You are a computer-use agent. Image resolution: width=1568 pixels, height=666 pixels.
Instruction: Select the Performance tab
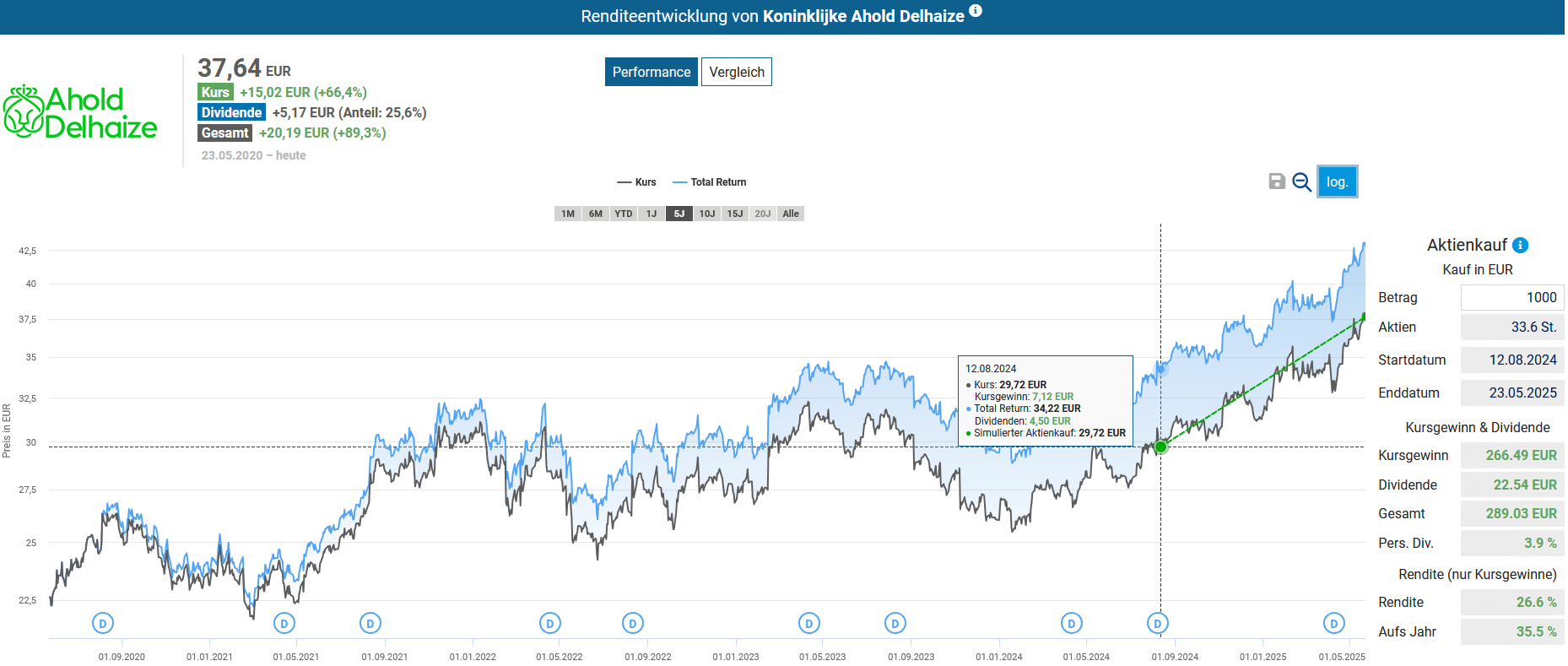[x=652, y=72]
